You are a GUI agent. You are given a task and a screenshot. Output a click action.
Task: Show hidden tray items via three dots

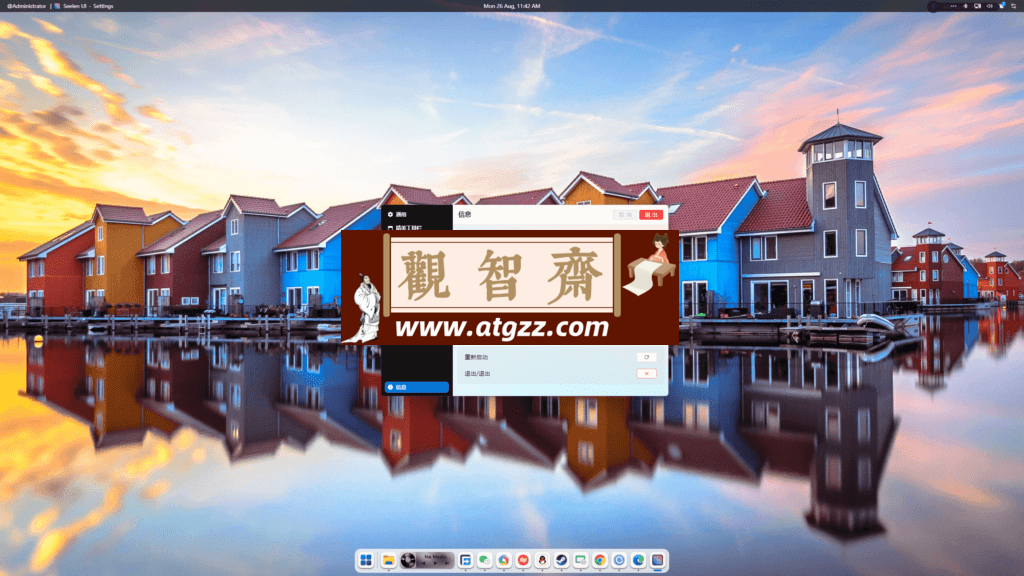(x=953, y=6)
